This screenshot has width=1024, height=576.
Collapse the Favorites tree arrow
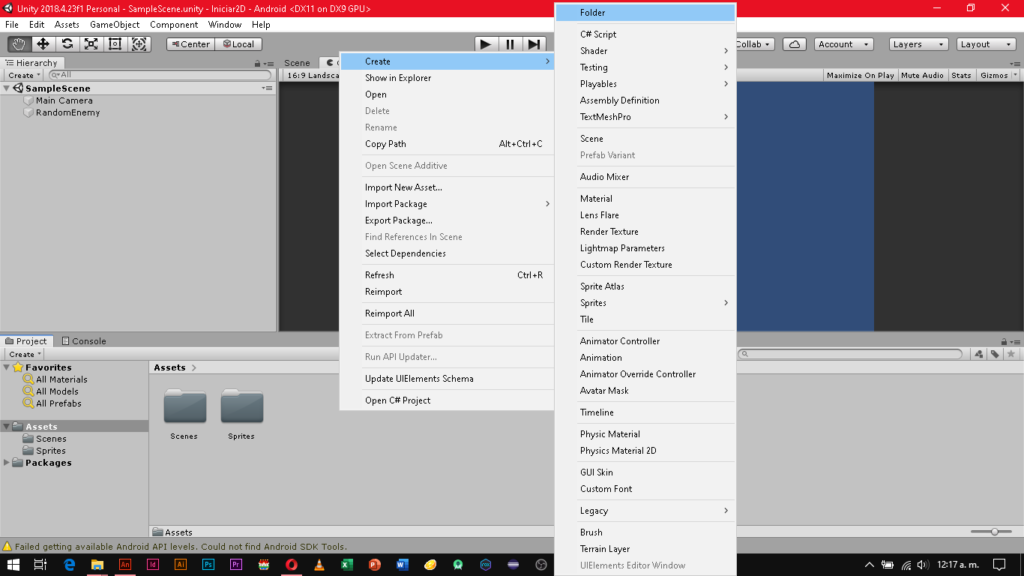coord(7,368)
